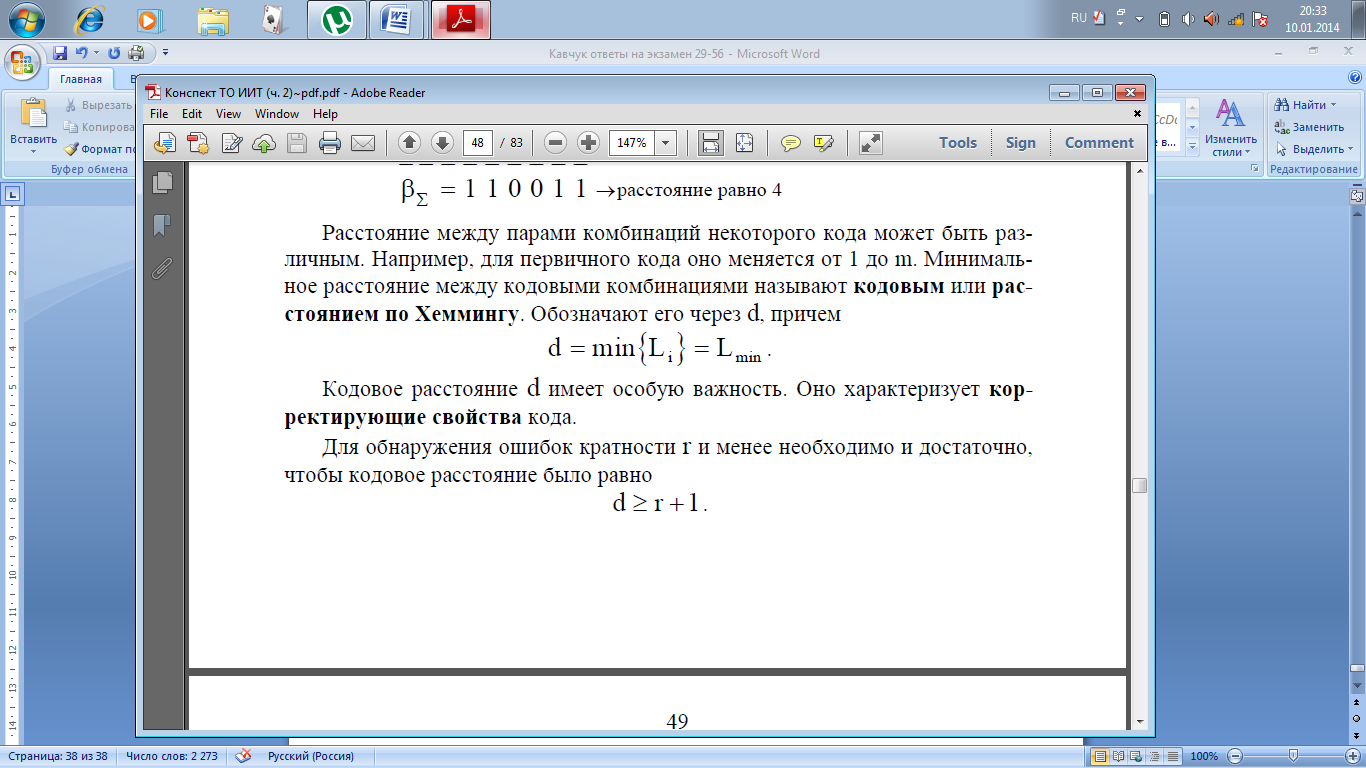This screenshot has width=1366, height=768.
Task: Open the Edit menu in Adobe Reader
Action: 192,114
